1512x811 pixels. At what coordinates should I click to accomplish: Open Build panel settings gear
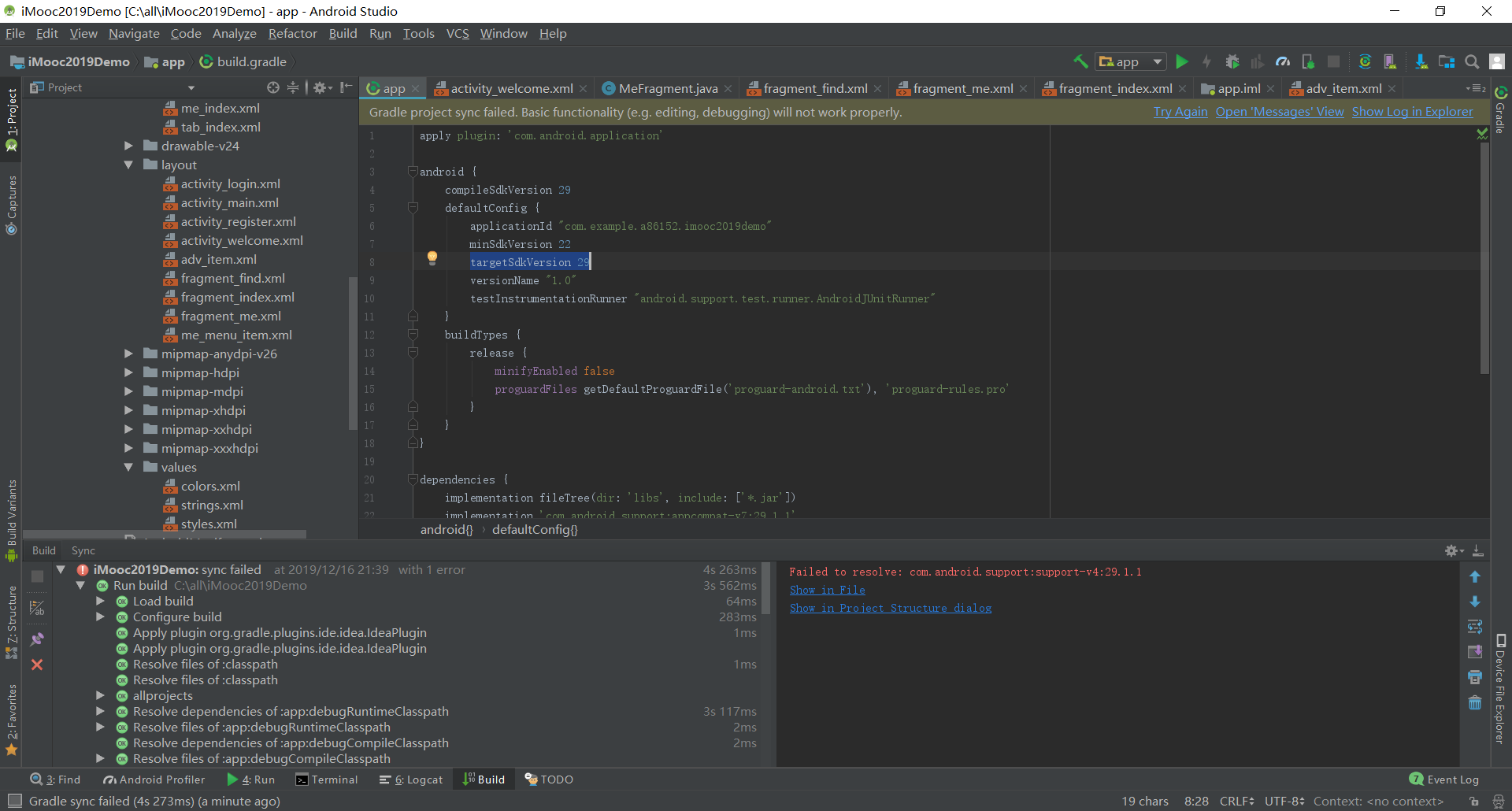coord(1454,550)
